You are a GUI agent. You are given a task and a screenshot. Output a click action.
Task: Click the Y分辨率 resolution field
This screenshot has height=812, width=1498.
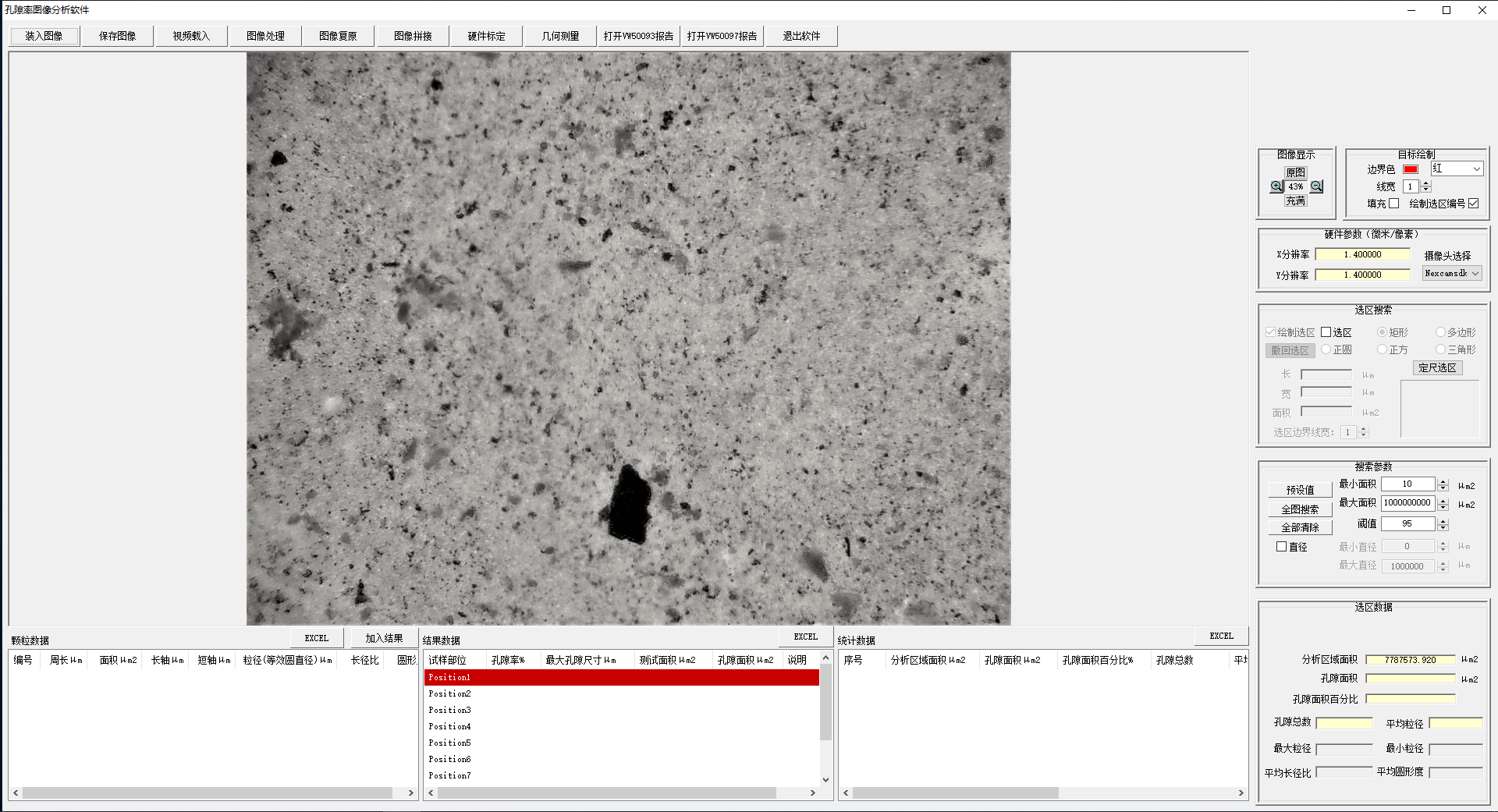point(1362,275)
